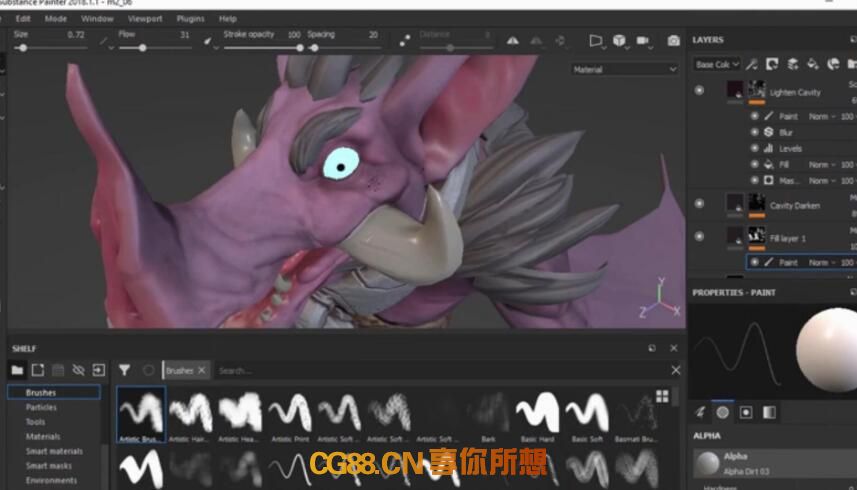The height and width of the screenshot is (490, 857).
Task: Toggle visibility of the Levels effect
Action: point(754,148)
